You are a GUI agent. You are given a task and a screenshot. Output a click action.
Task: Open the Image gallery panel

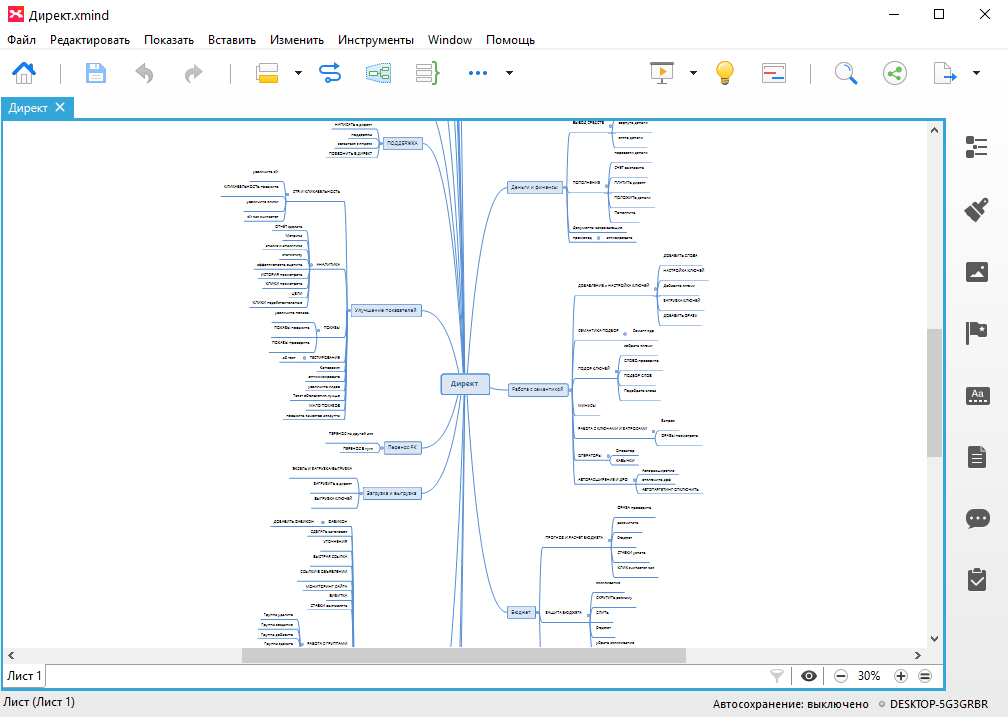pos(976,271)
